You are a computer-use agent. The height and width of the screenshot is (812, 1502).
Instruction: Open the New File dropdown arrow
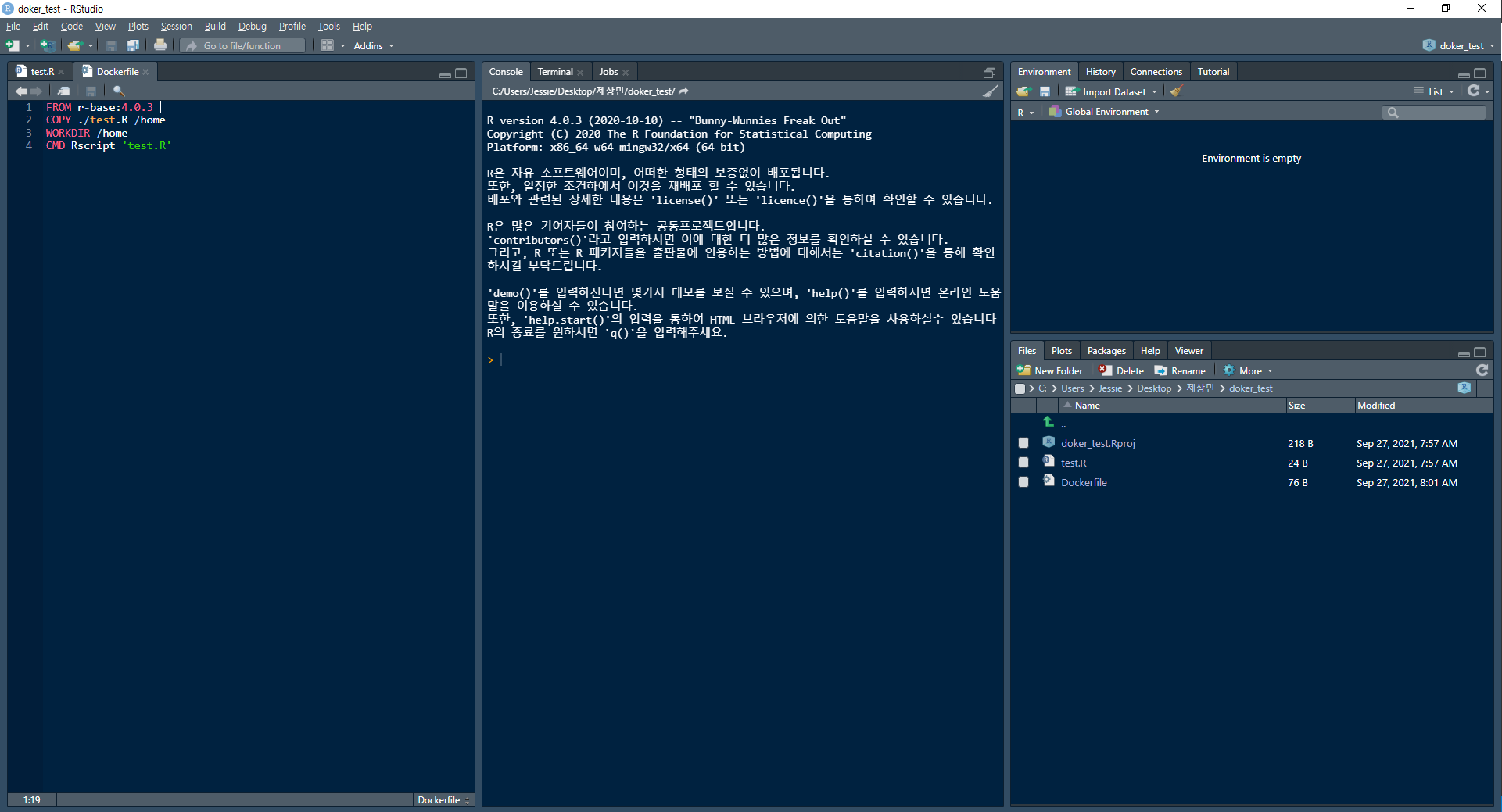tap(27, 45)
